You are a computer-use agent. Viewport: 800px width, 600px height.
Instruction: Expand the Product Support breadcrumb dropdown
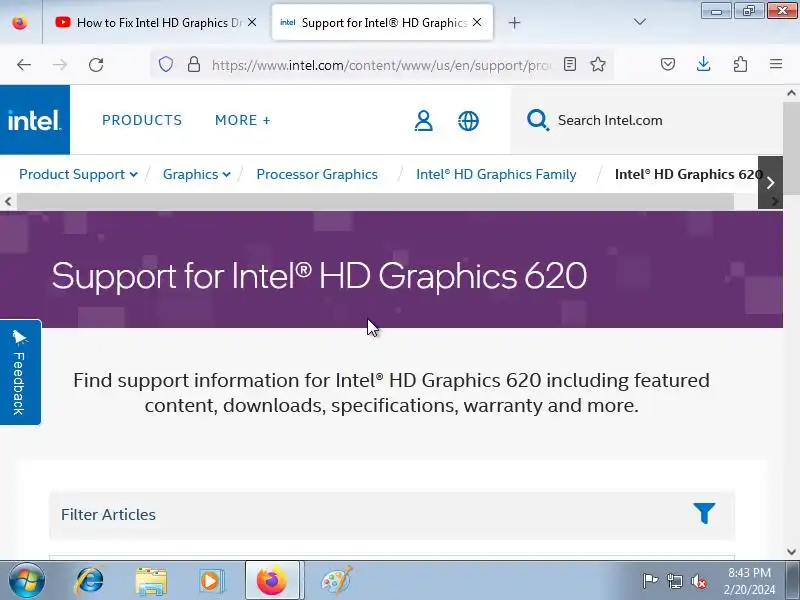78,174
